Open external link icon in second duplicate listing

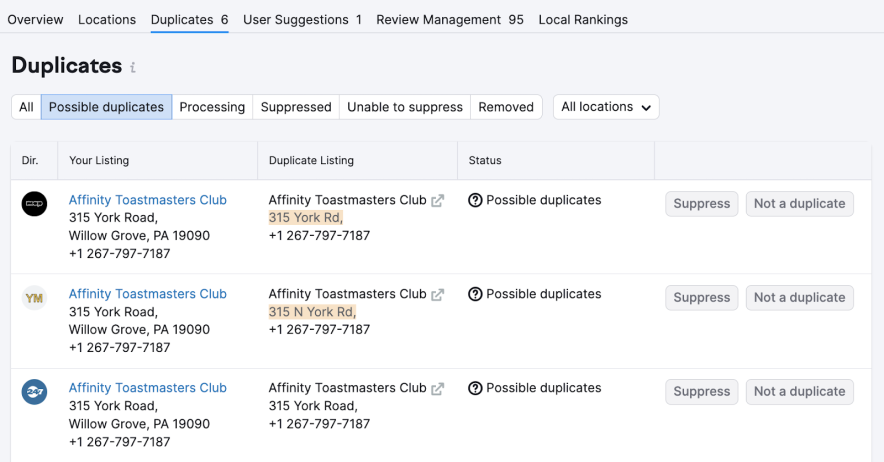pos(437,294)
